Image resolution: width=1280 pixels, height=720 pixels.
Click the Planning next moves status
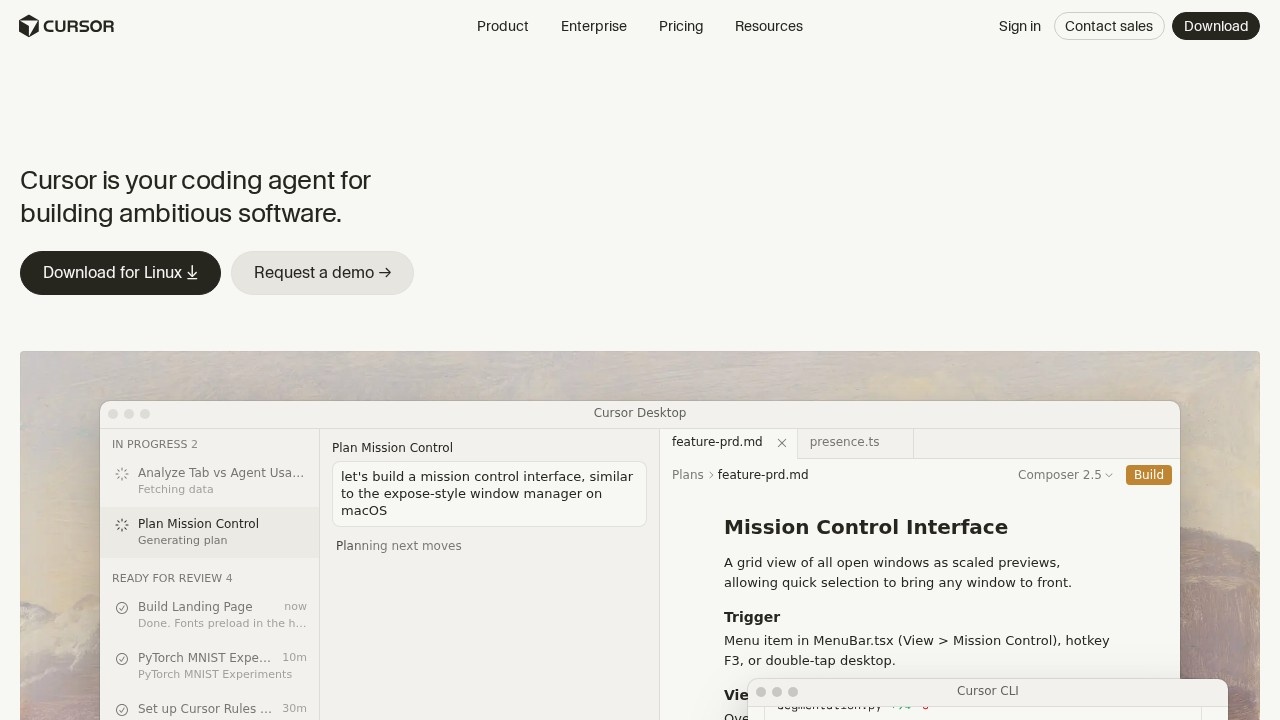coord(399,546)
